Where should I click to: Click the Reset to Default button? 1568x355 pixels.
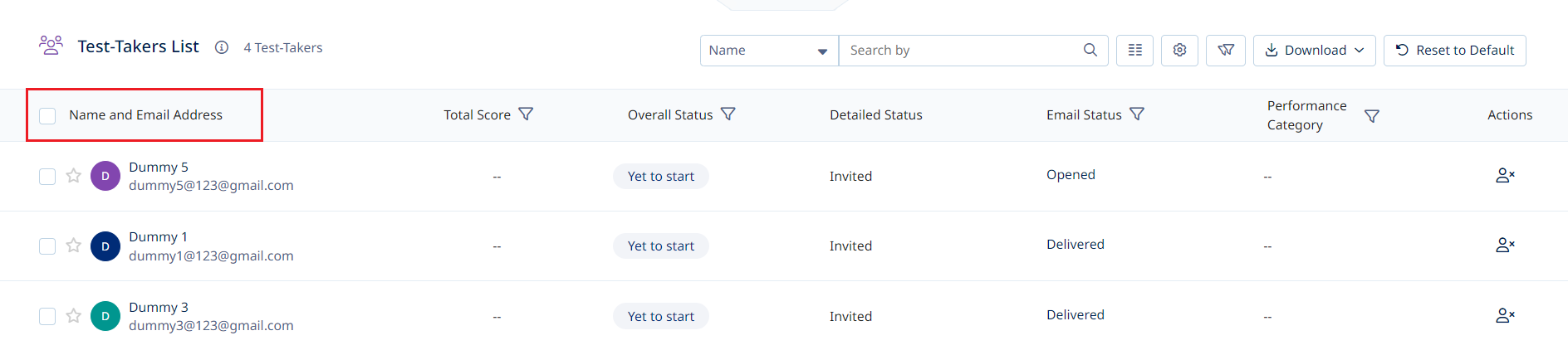pyautogui.click(x=1454, y=51)
